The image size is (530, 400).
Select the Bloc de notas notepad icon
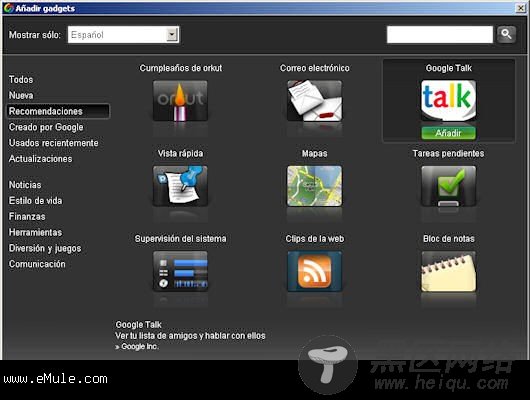pos(449,271)
